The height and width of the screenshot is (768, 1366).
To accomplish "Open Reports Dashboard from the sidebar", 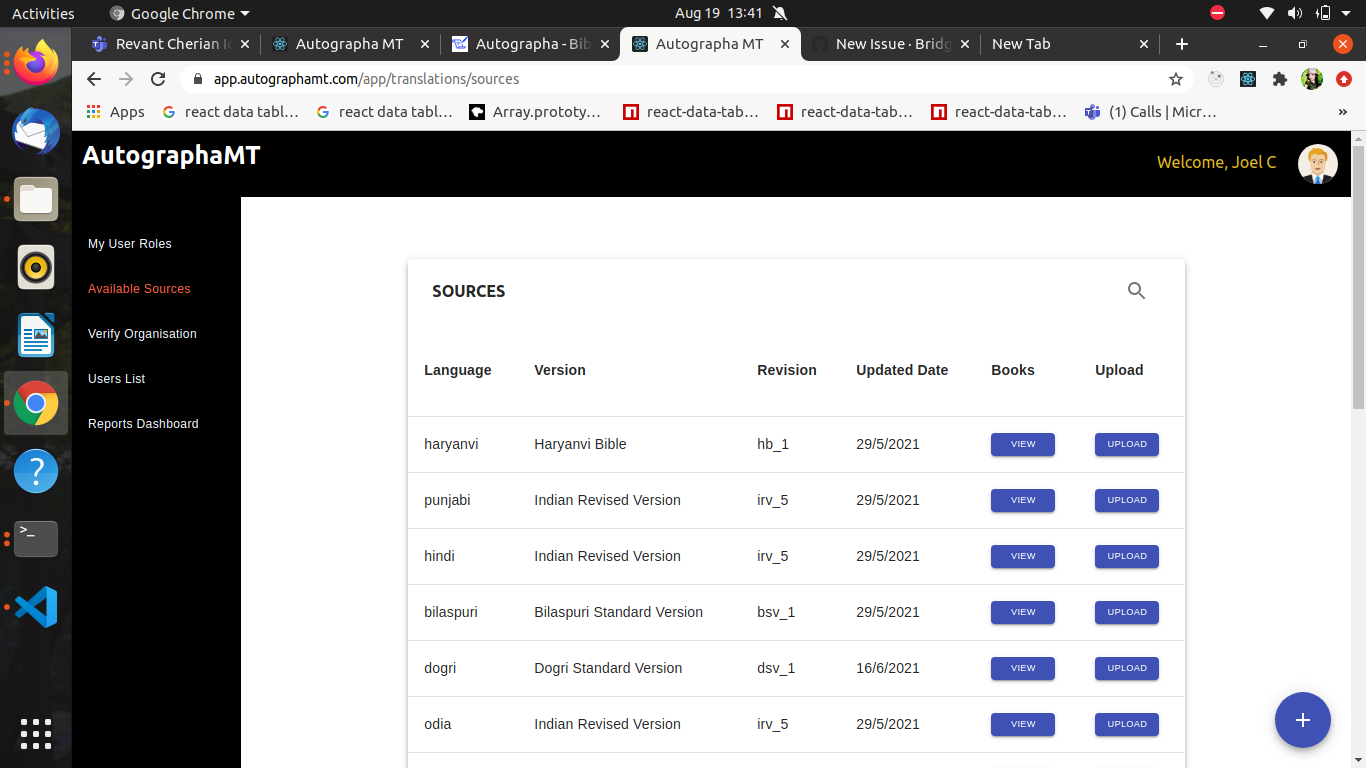I will (143, 424).
